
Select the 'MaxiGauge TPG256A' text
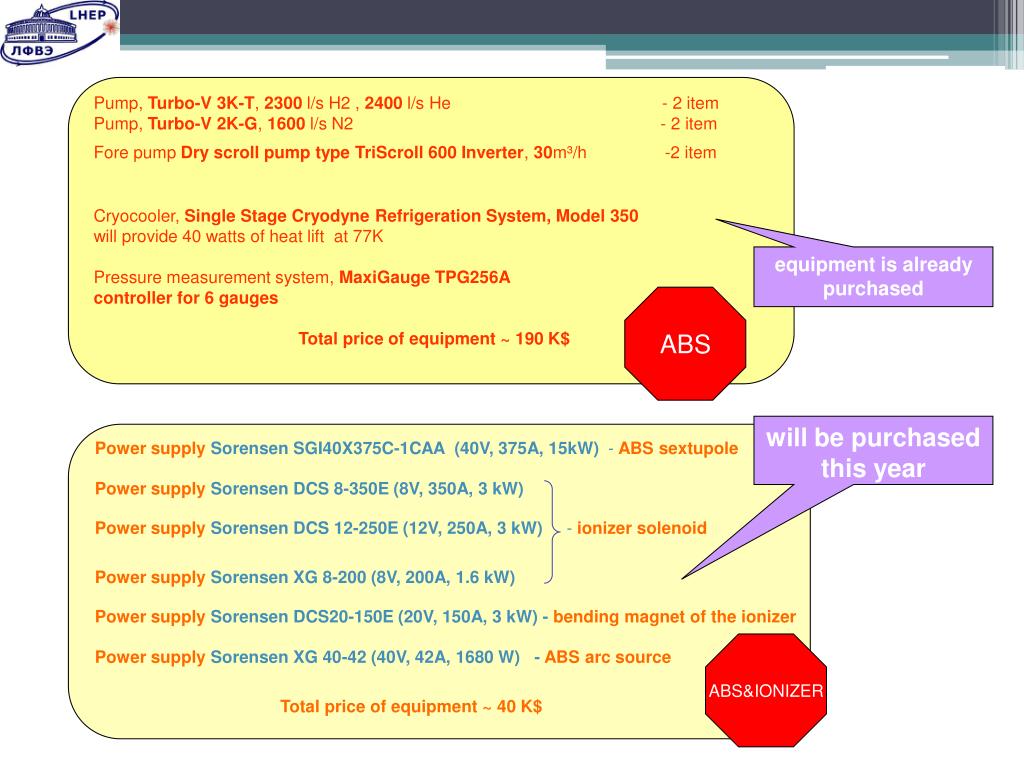[x=424, y=278]
